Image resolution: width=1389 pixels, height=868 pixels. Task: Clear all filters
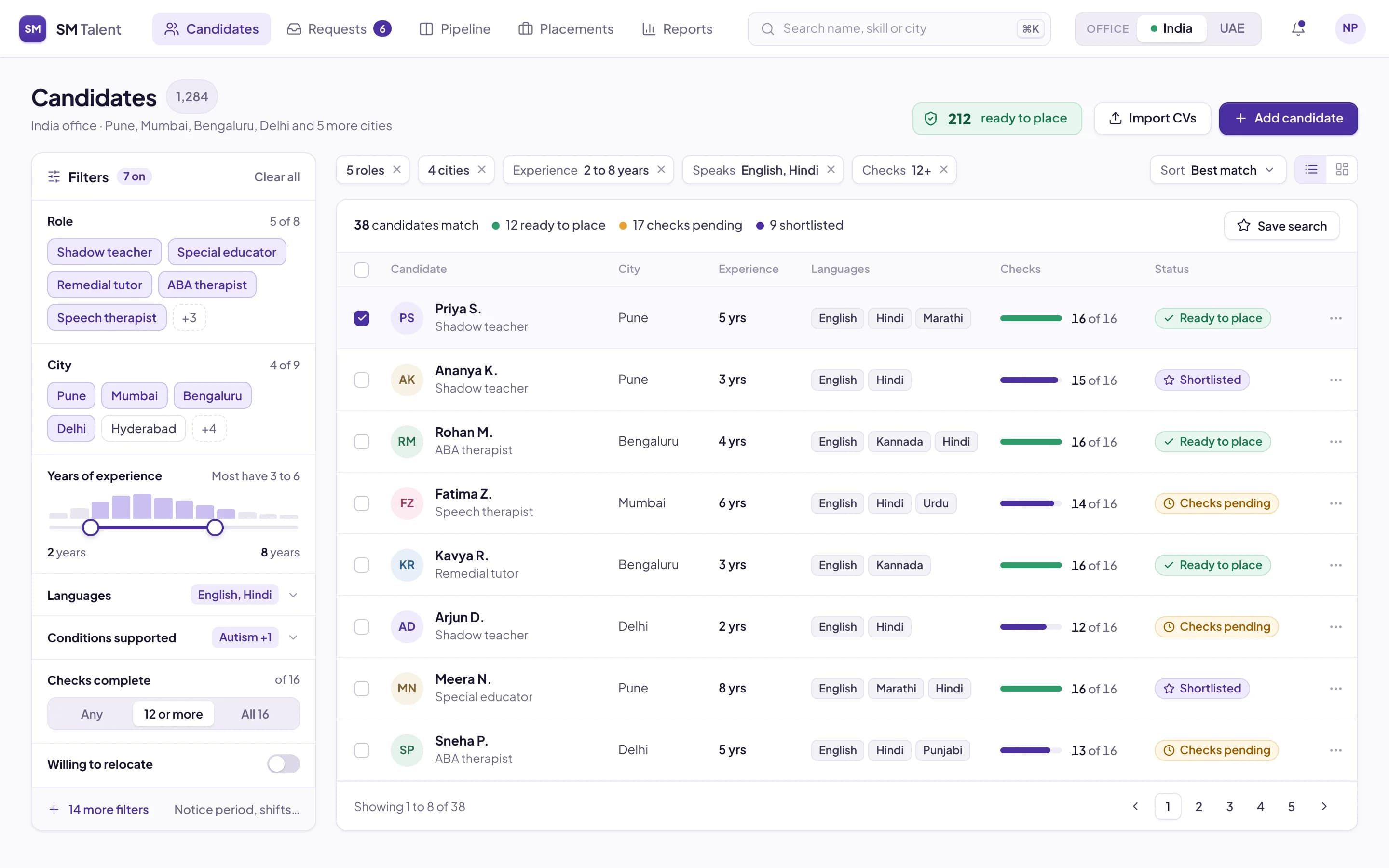[277, 177]
